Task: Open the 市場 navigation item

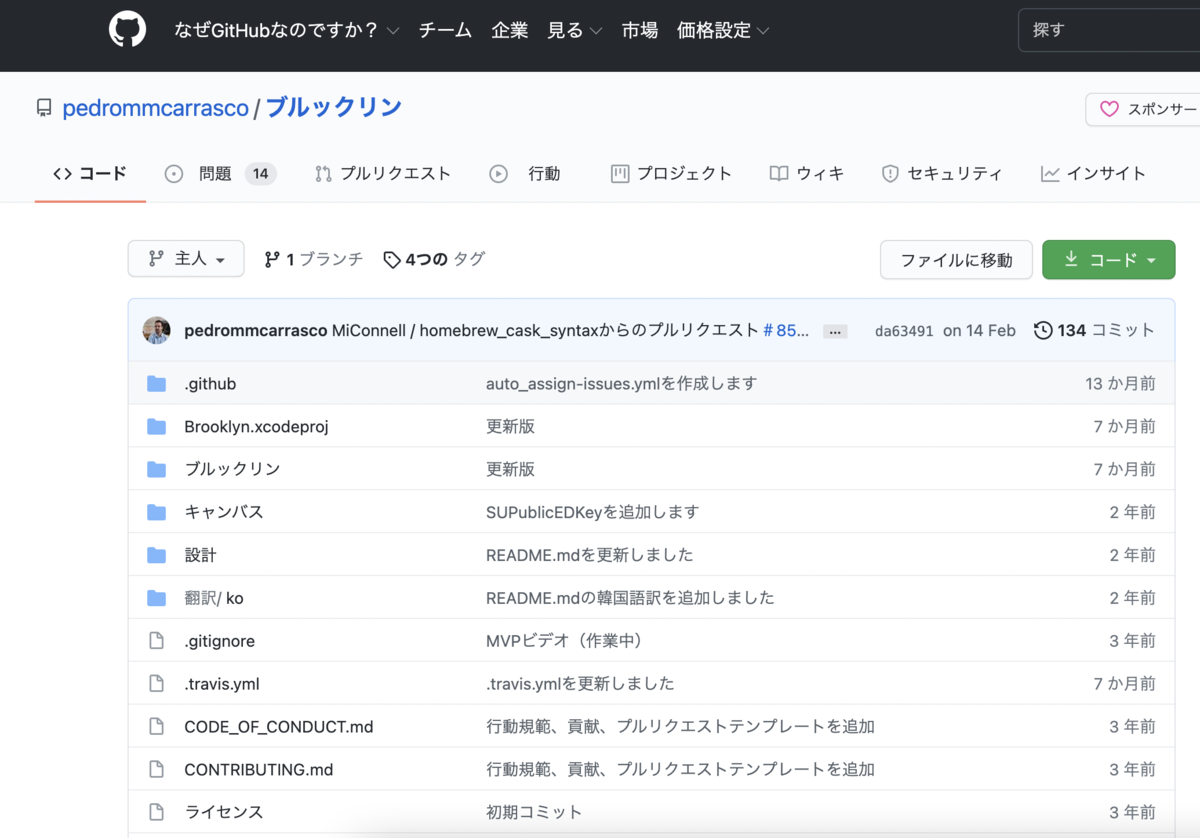Action: click(x=640, y=30)
